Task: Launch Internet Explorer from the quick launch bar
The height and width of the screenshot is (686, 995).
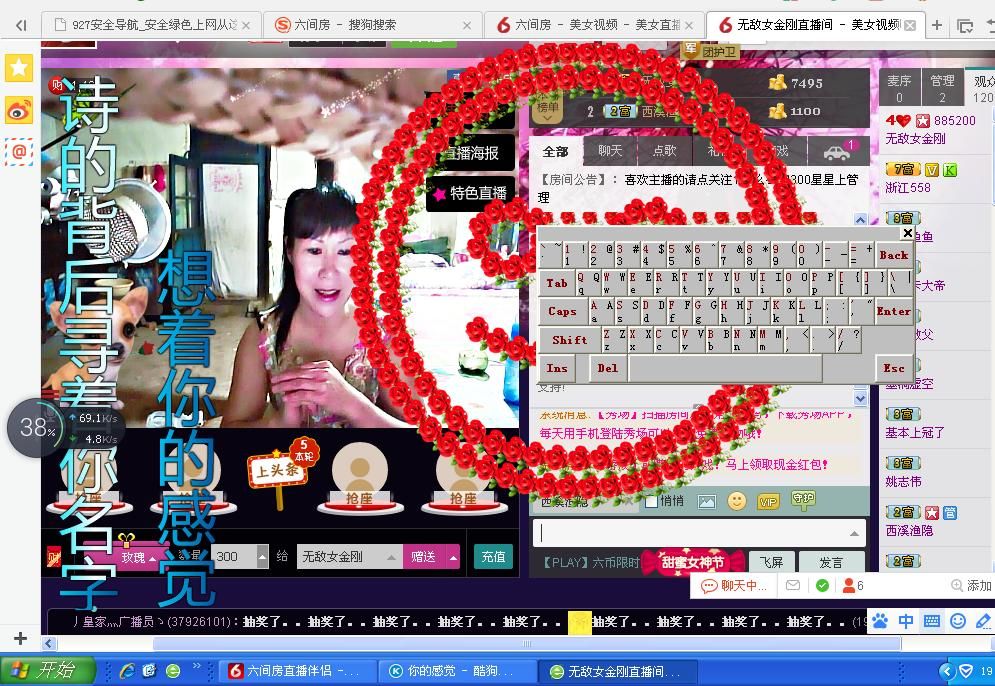Action: point(127,671)
